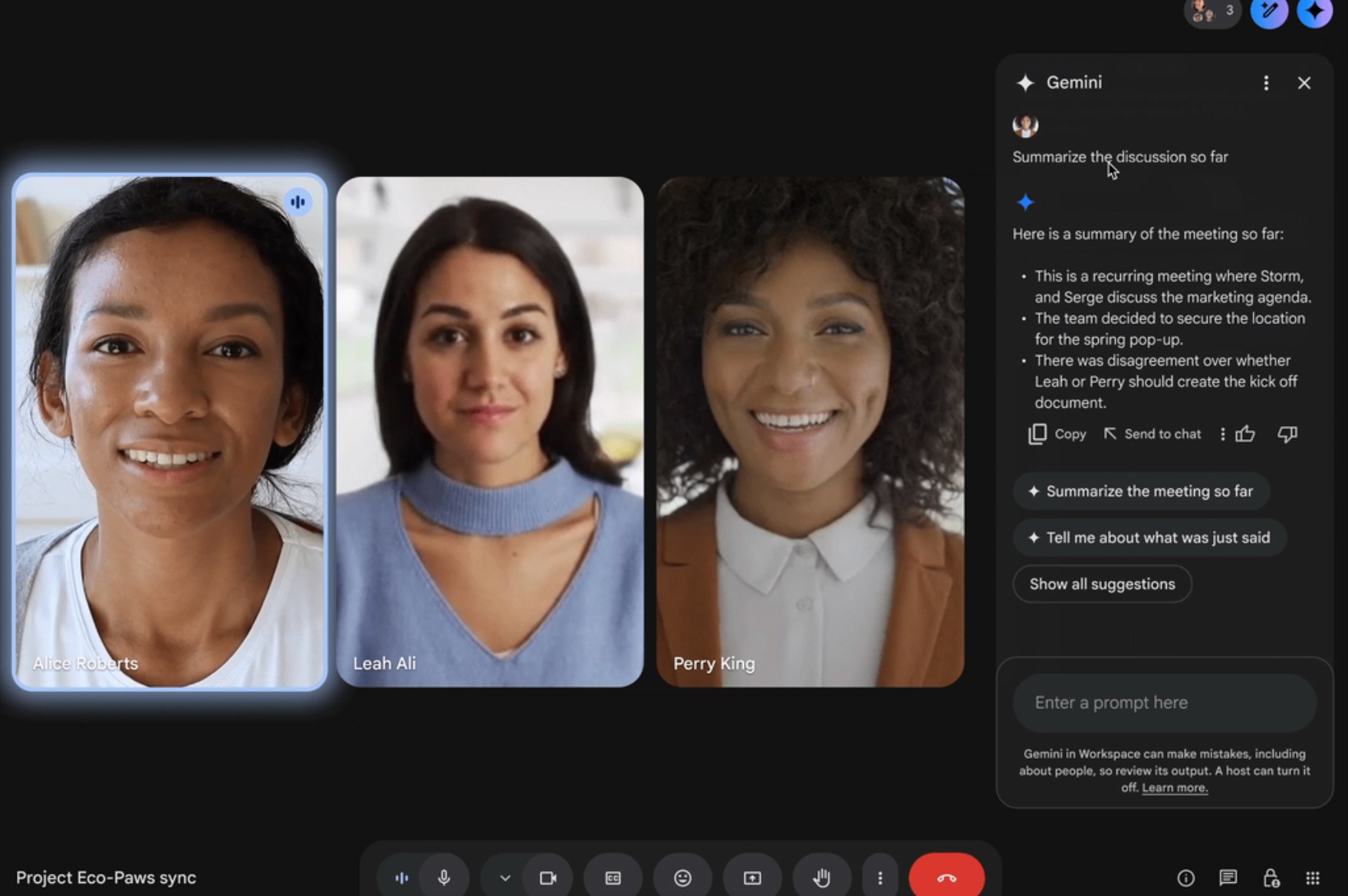Give a thumbs down to the summary

(1288, 434)
